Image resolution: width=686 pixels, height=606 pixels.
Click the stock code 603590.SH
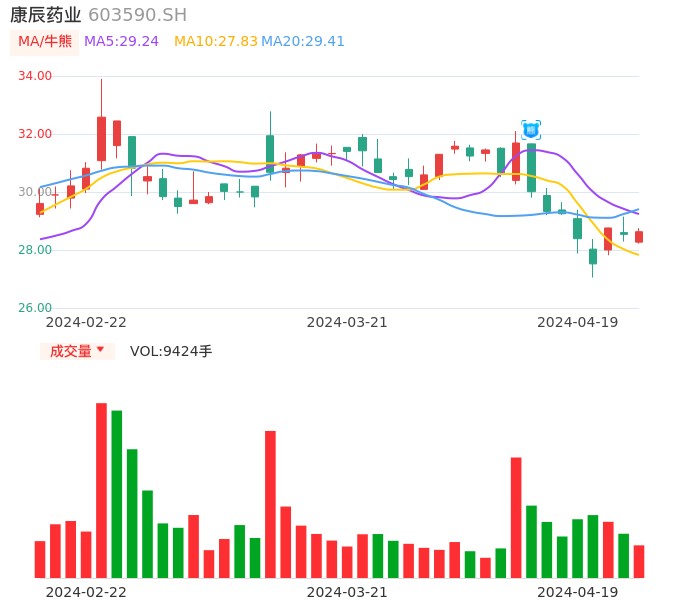[x=137, y=15]
